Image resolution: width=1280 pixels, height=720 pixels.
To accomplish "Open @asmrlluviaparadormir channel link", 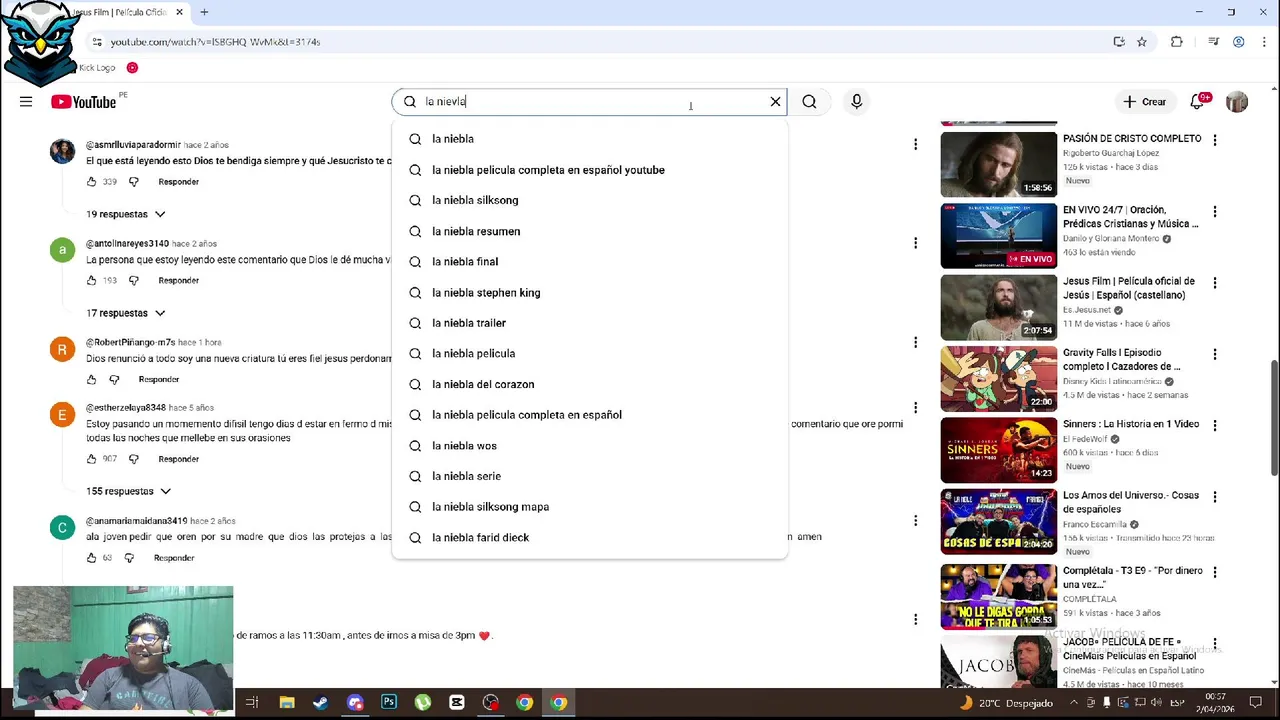I will (x=133, y=145).
